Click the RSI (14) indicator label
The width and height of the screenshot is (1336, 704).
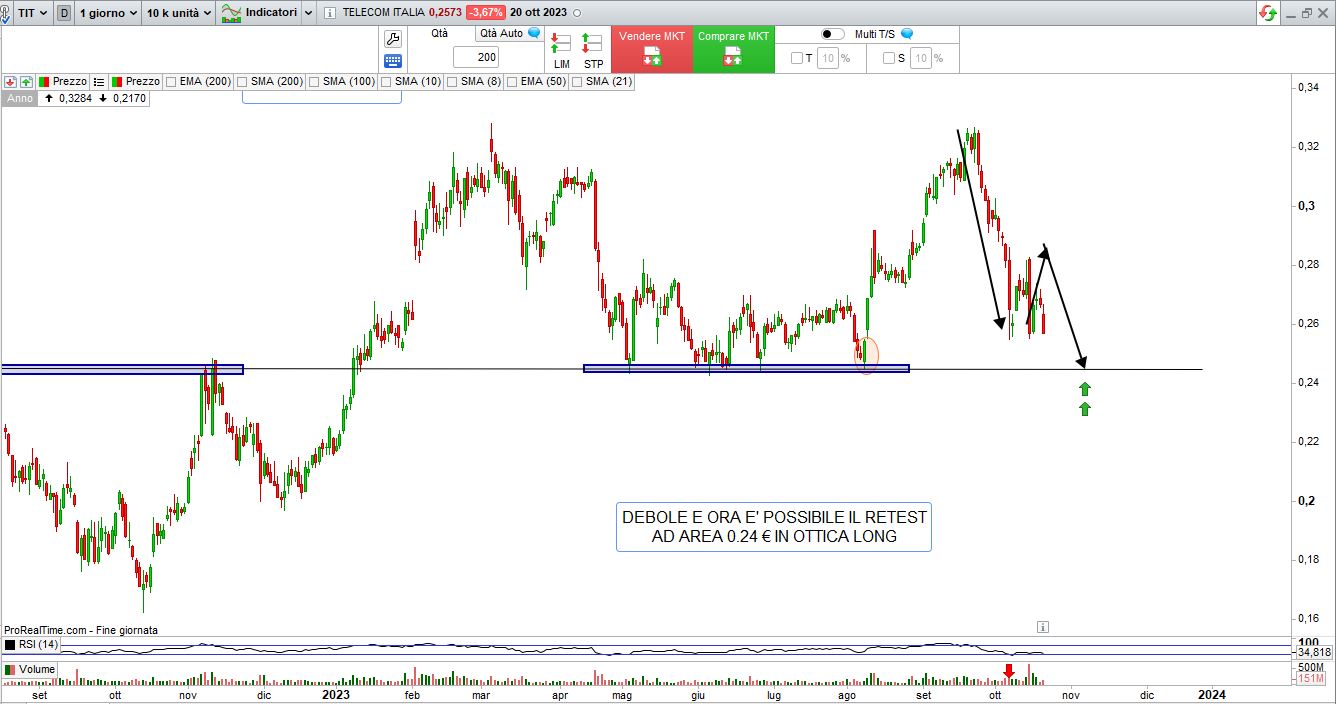pos(41,645)
